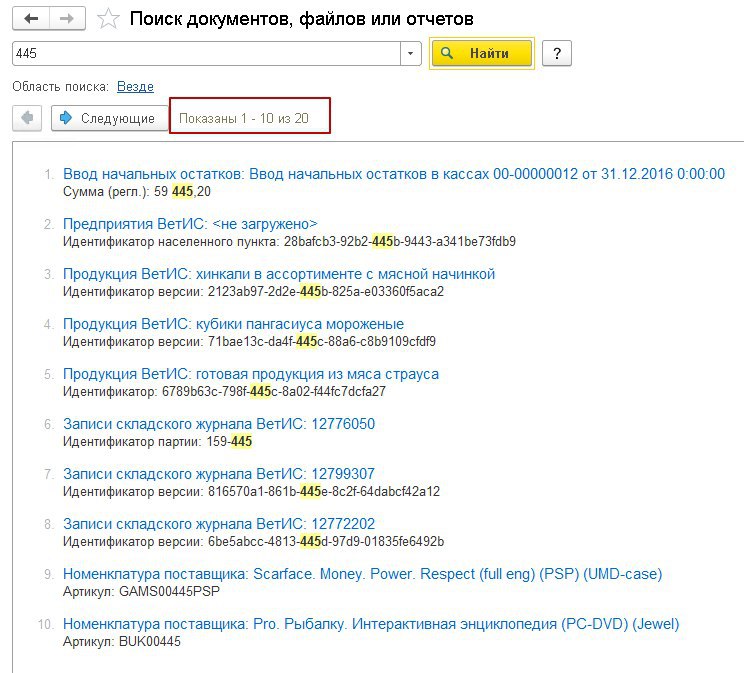The width and height of the screenshot is (744, 673).
Task: Click the Найти search button
Action: pos(481,53)
